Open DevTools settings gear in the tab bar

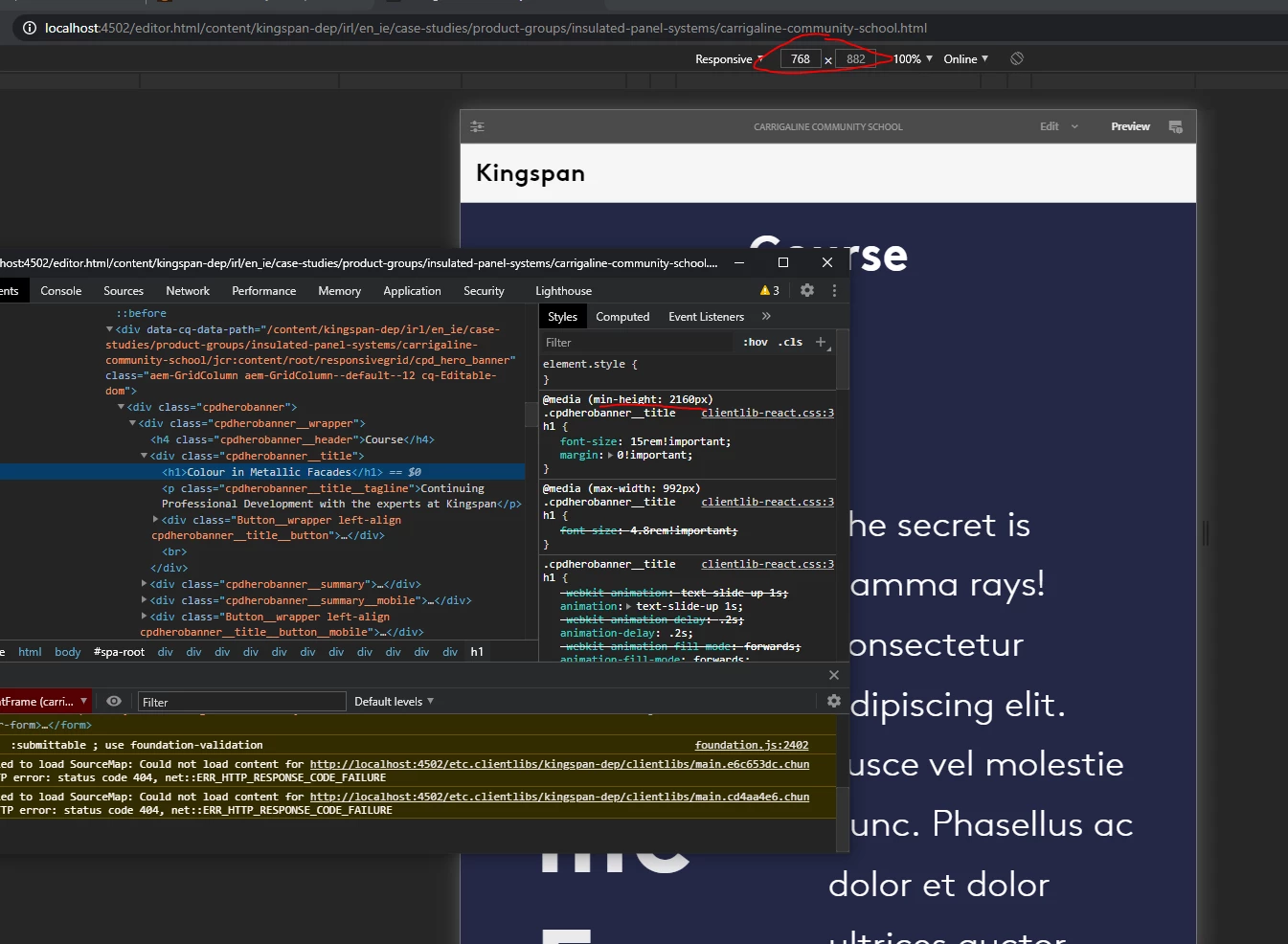click(x=807, y=290)
